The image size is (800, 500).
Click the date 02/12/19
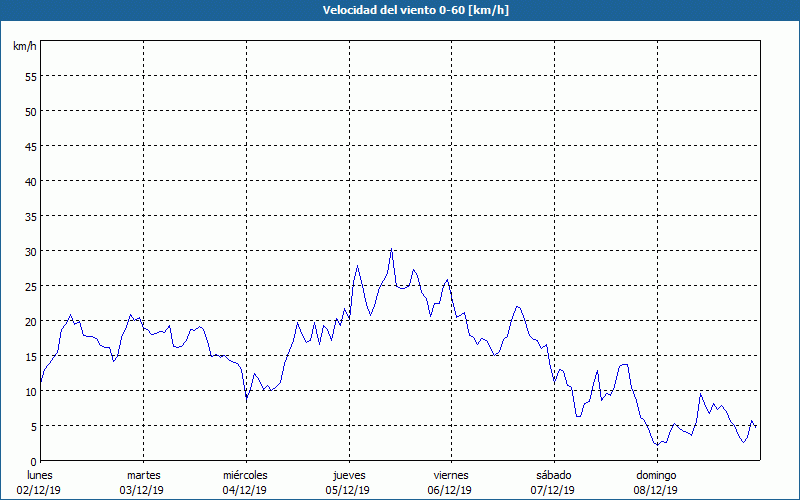click(39, 490)
